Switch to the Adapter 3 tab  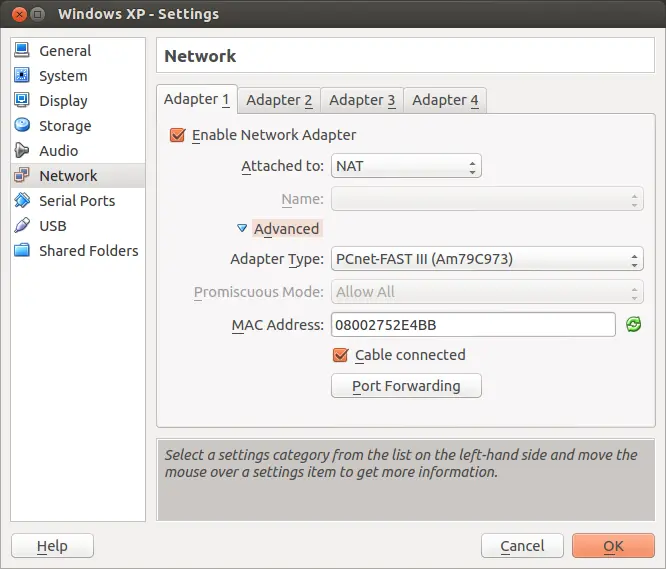[362, 100]
